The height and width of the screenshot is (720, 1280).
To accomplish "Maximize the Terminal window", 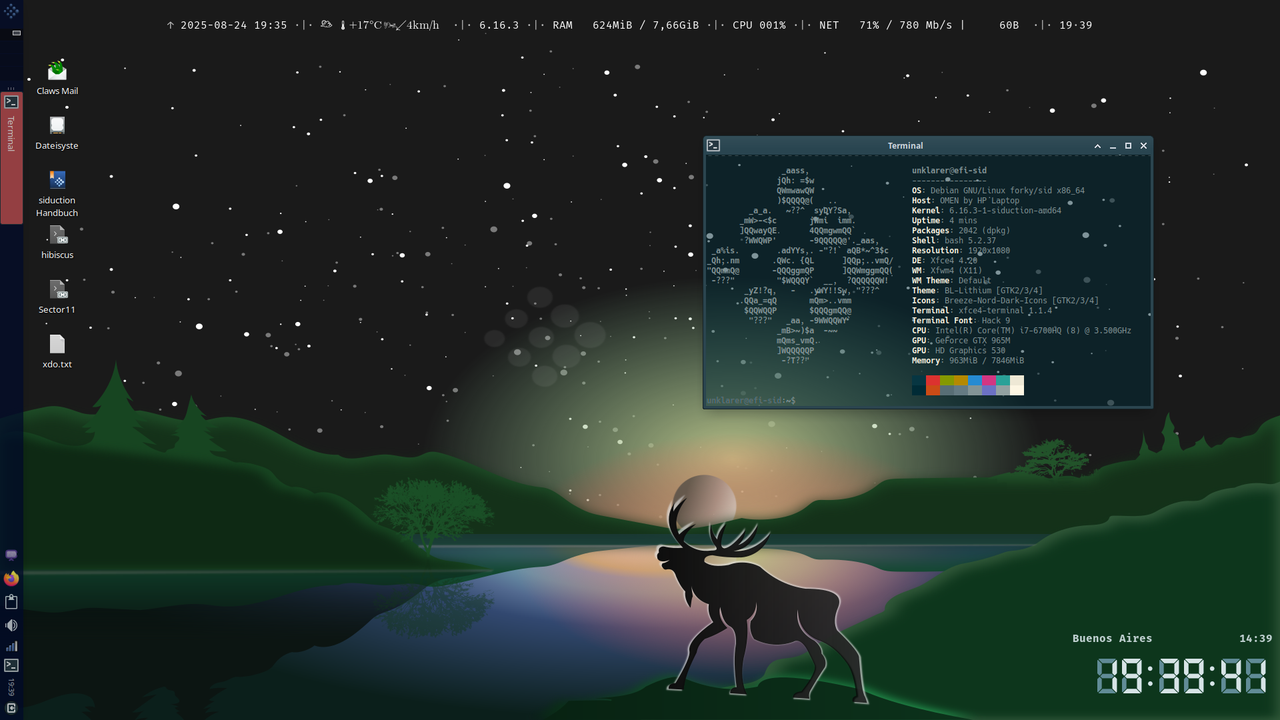I will point(1128,146).
